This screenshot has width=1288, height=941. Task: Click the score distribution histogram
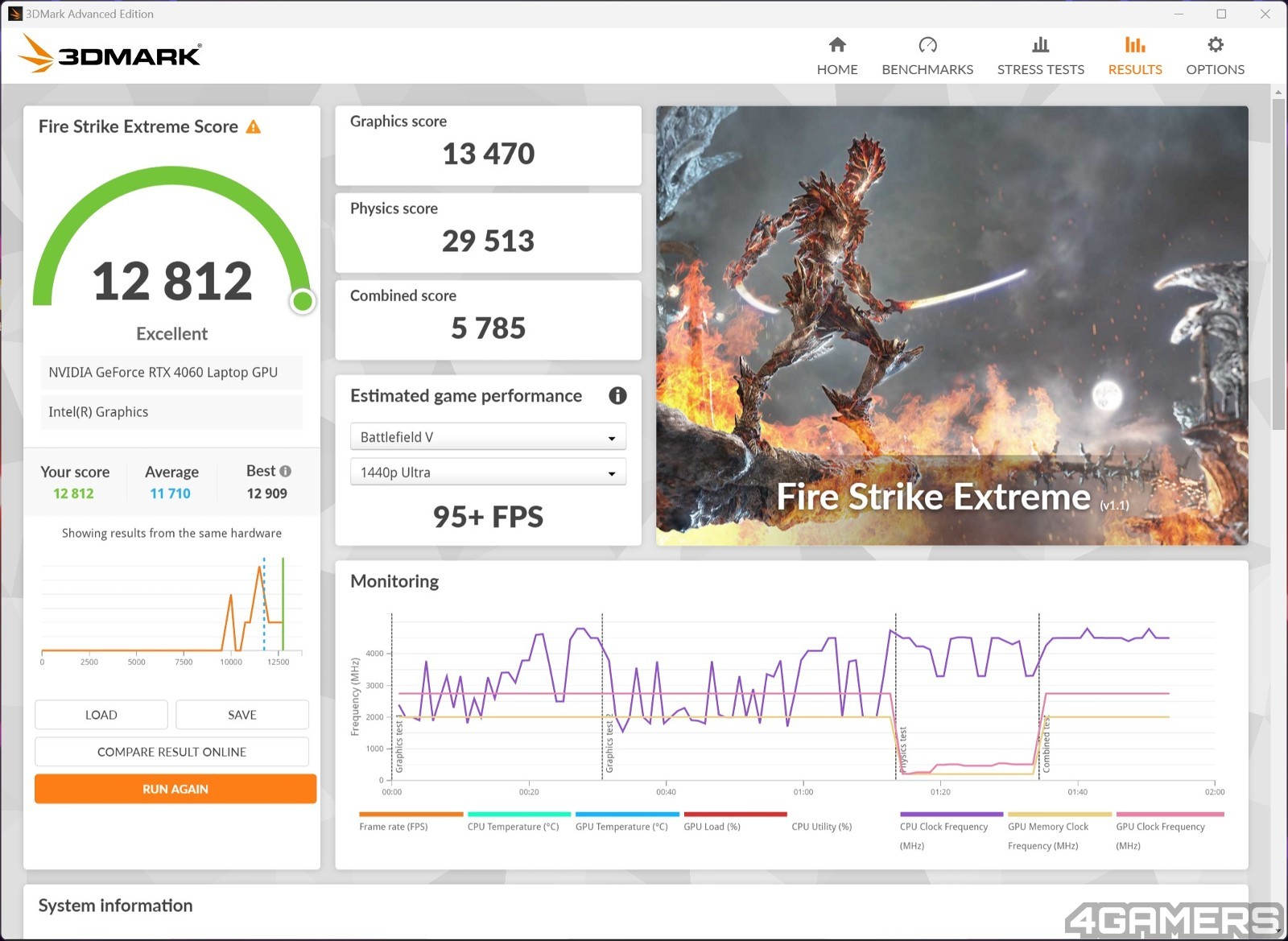171,610
